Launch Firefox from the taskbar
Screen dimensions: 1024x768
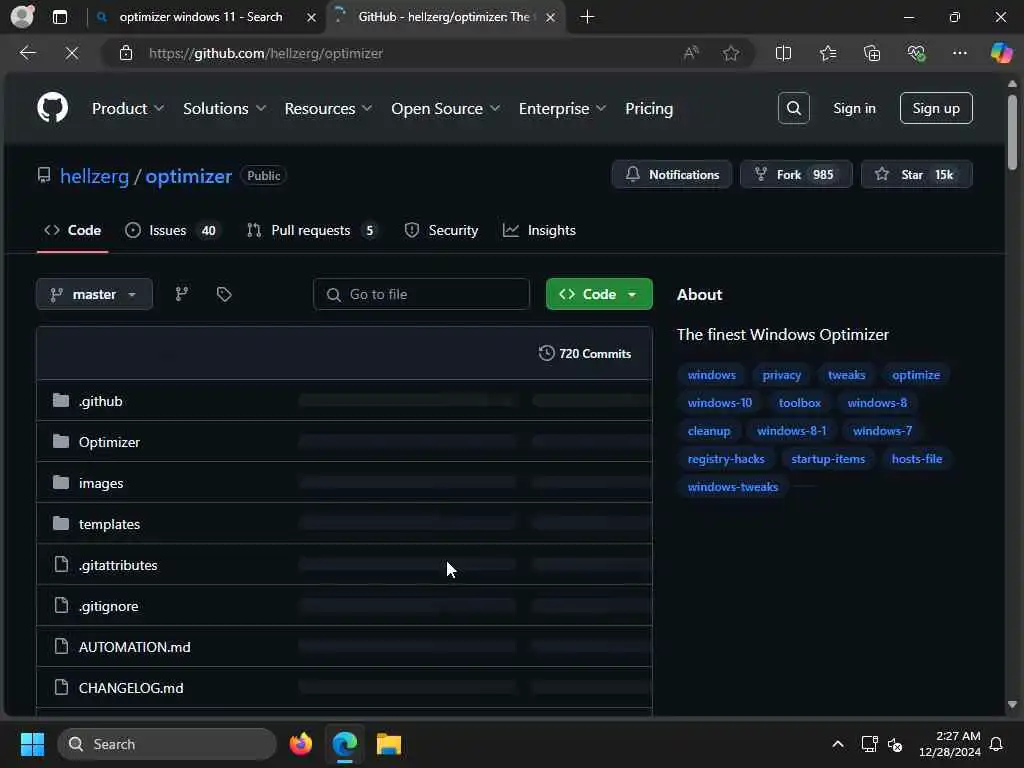(x=300, y=744)
